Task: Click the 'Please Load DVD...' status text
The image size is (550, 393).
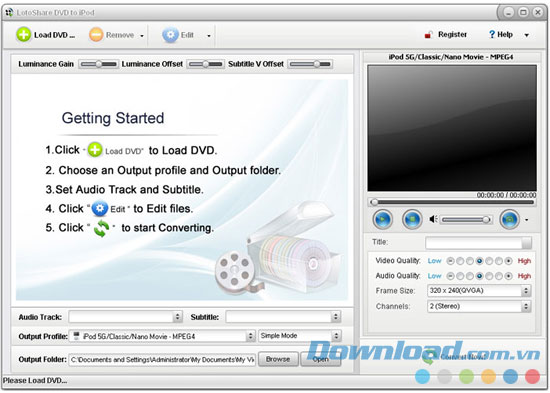Action: (x=35, y=380)
